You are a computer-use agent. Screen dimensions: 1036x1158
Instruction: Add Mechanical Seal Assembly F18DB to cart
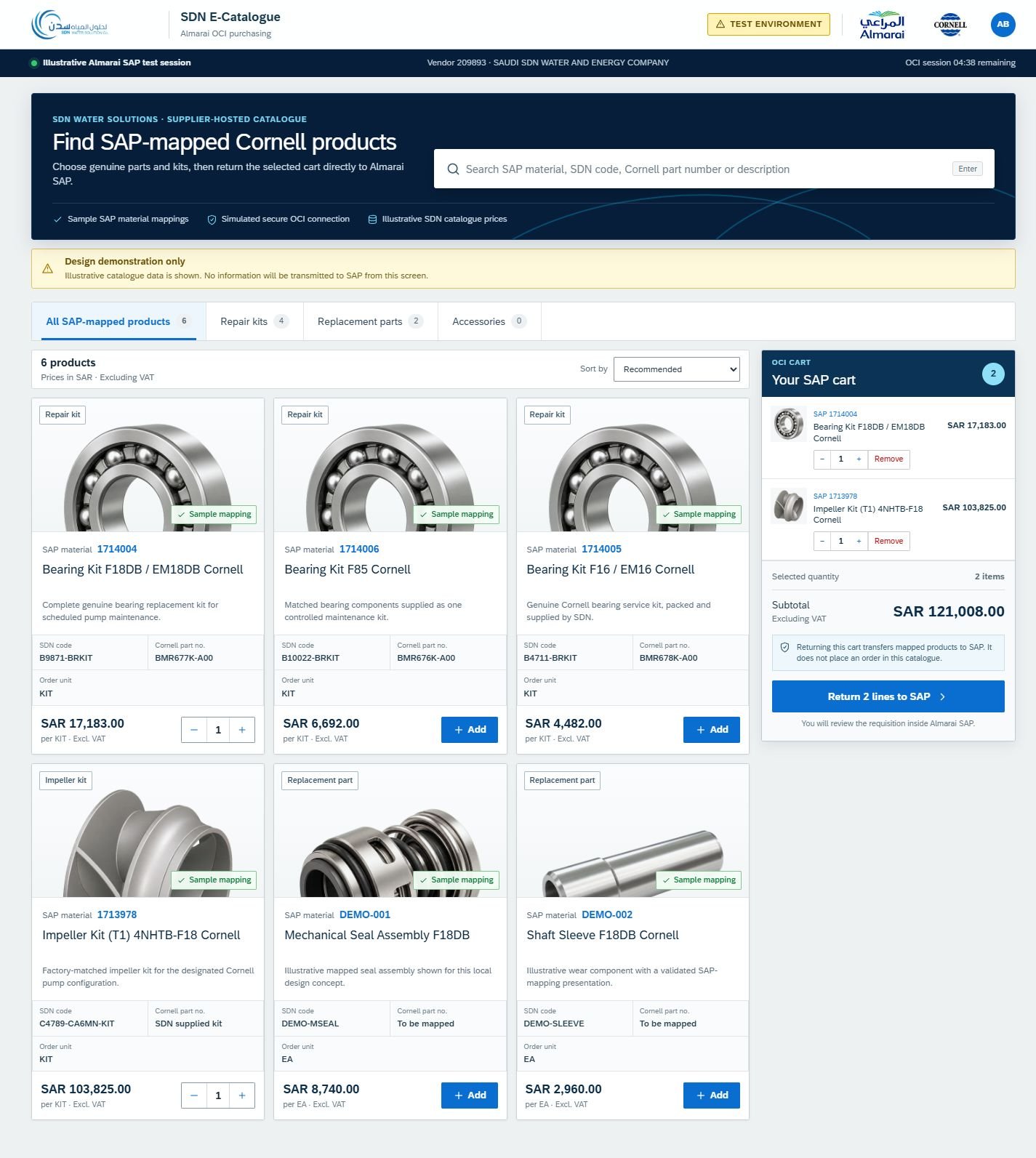coord(470,1095)
